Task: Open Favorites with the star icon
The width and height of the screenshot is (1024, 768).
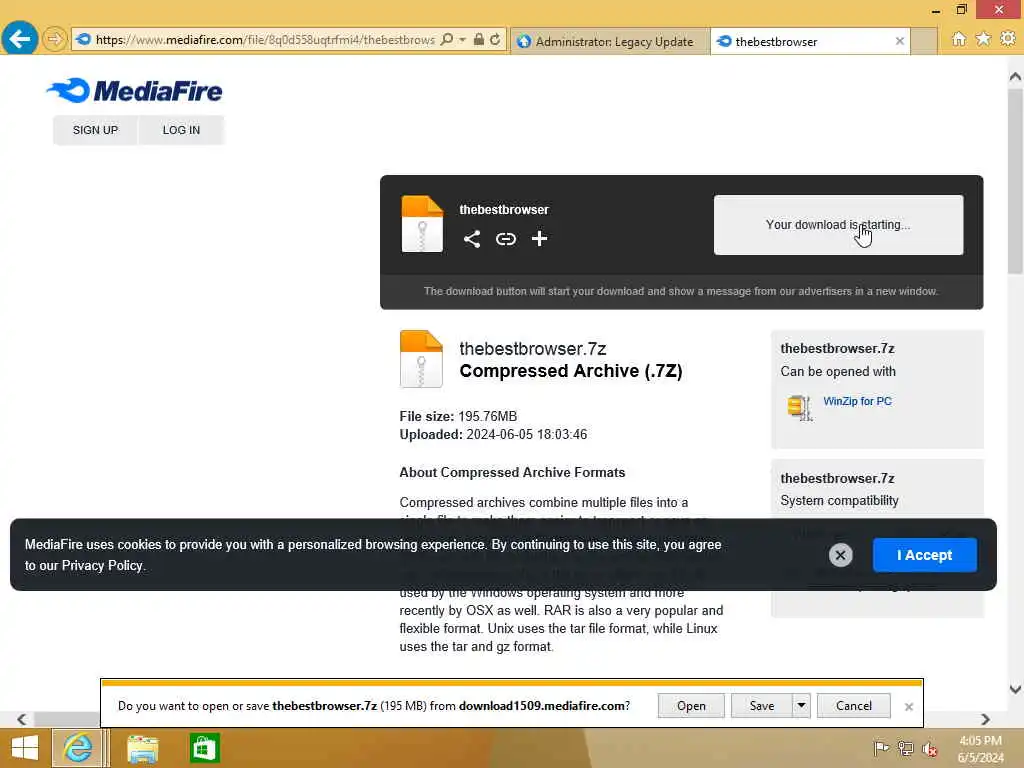Action: click(x=983, y=39)
